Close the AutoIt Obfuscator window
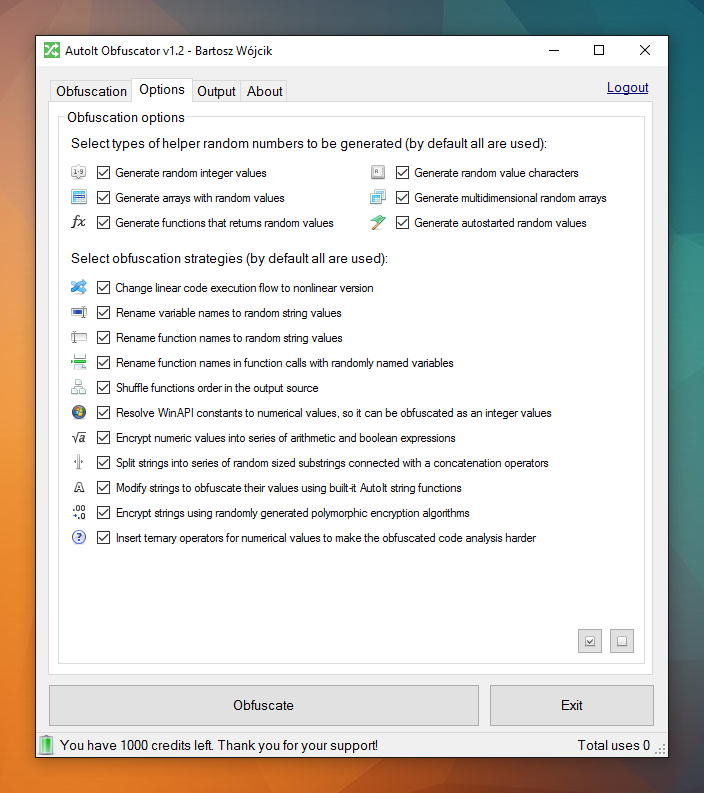The width and height of the screenshot is (704, 793). pyautogui.click(x=644, y=51)
